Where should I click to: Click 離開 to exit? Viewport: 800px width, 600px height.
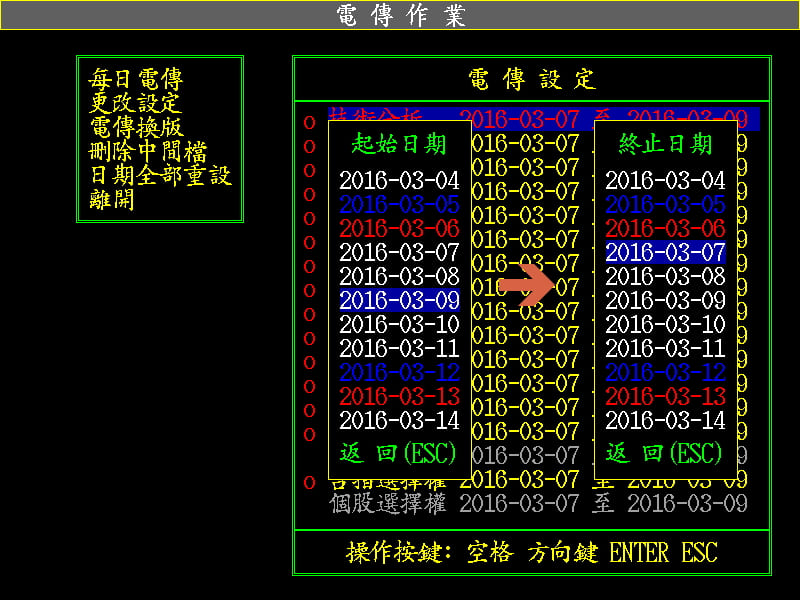click(112, 199)
